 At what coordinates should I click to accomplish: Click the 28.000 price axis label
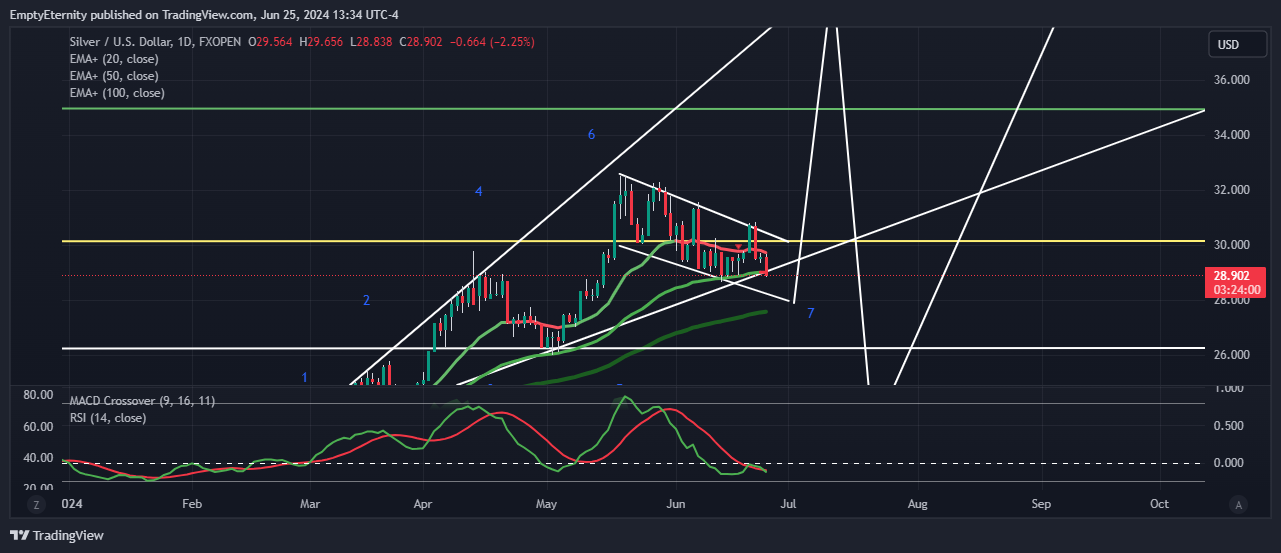tap(1231, 300)
